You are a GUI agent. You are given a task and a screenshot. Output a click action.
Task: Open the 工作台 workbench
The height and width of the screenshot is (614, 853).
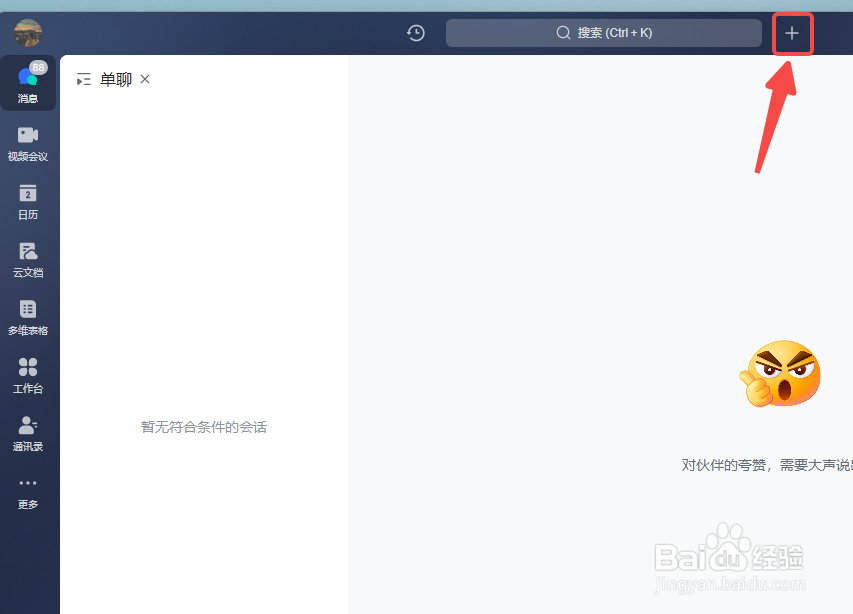(28, 376)
